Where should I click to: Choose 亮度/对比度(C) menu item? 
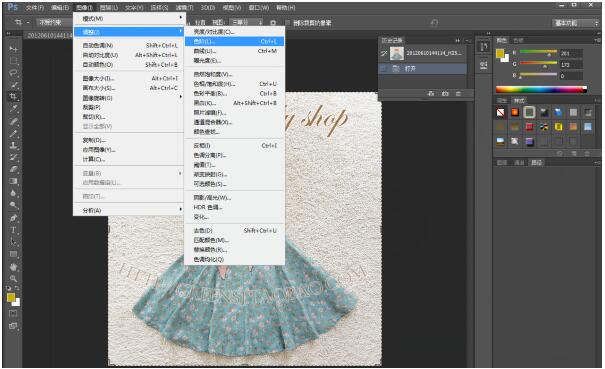tap(235, 32)
